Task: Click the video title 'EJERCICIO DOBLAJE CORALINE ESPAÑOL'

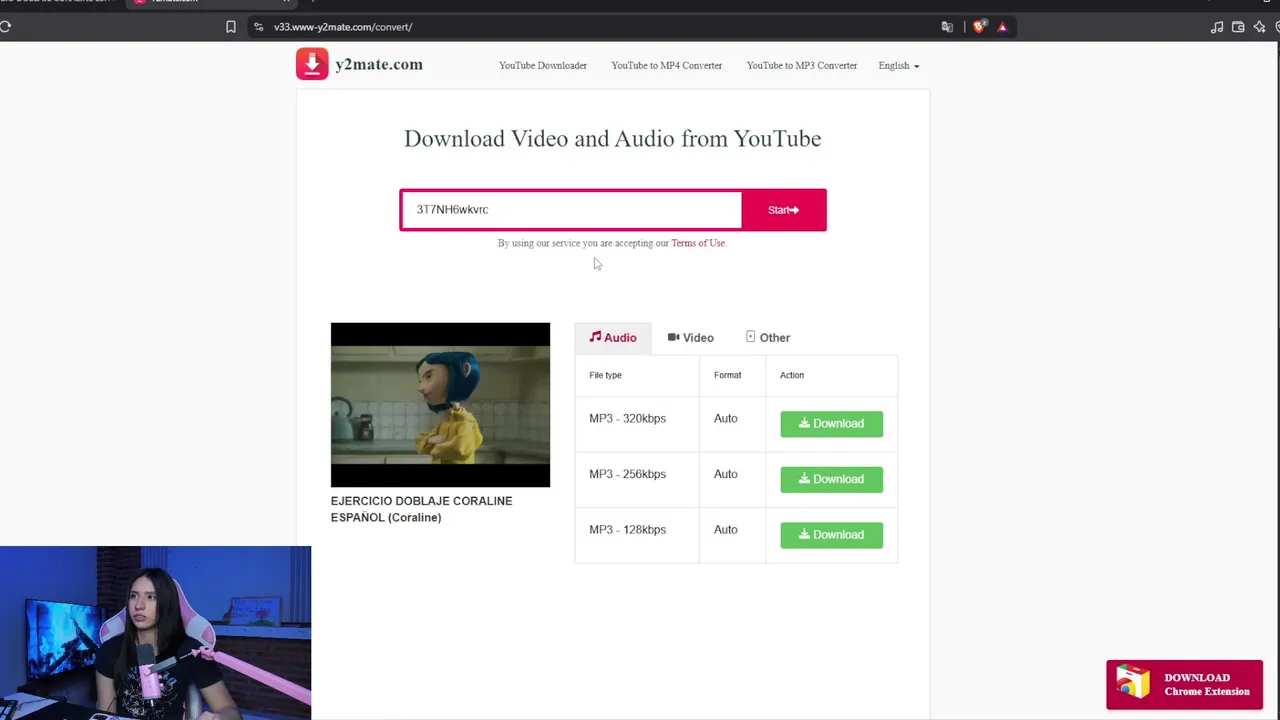Action: click(x=421, y=509)
